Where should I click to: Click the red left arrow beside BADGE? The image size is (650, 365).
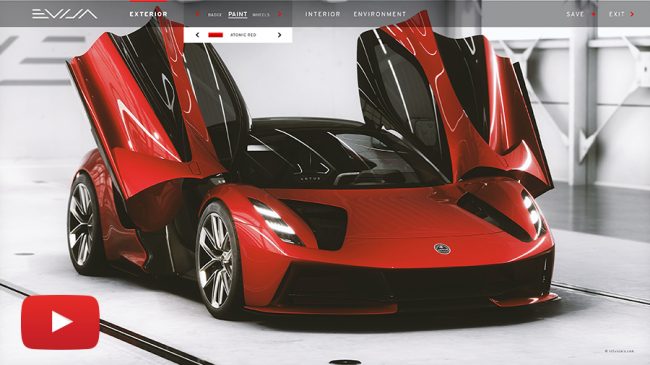click(x=197, y=14)
